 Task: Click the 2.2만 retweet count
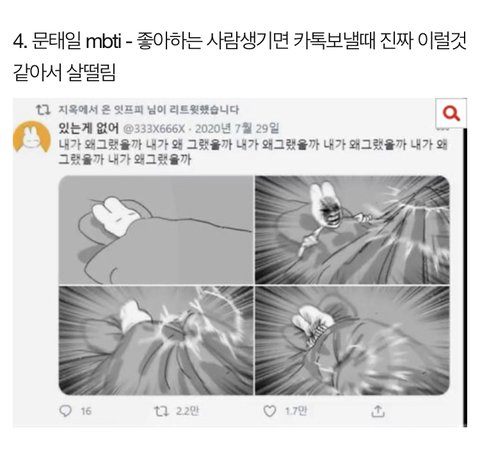[187, 411]
